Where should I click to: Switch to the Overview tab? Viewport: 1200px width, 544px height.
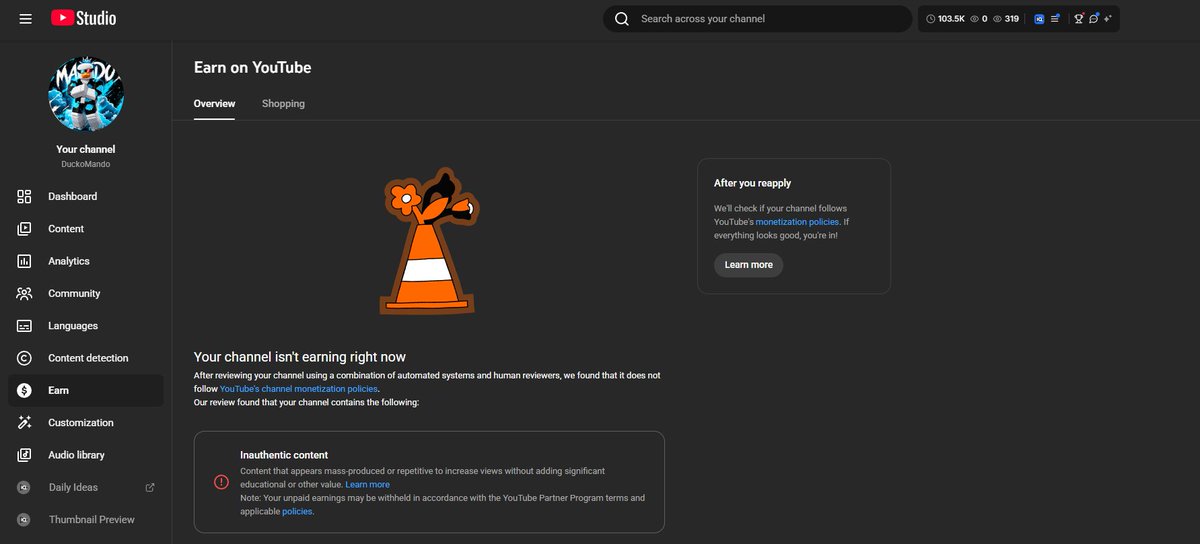214,104
